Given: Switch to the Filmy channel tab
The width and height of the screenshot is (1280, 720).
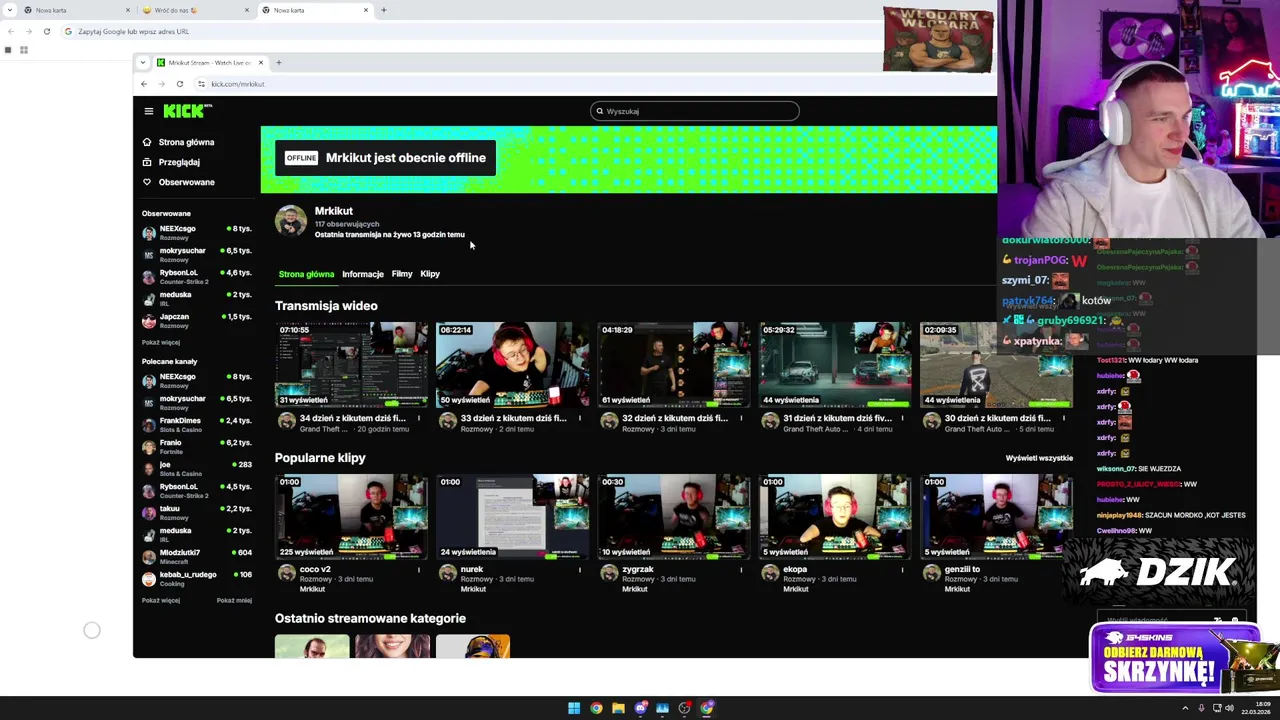Looking at the screenshot, I should pyautogui.click(x=402, y=274).
